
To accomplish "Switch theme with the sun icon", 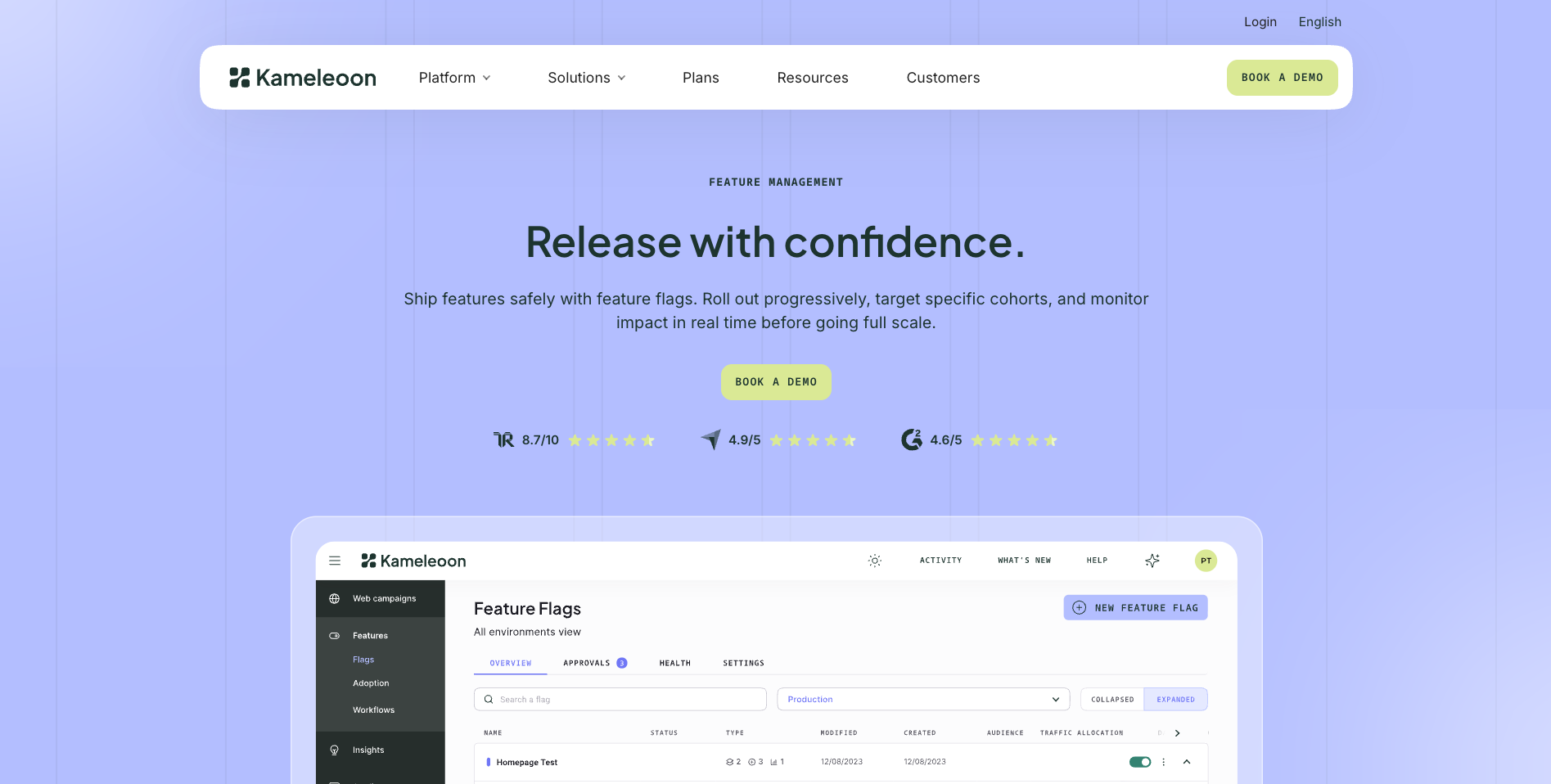I will [875, 561].
